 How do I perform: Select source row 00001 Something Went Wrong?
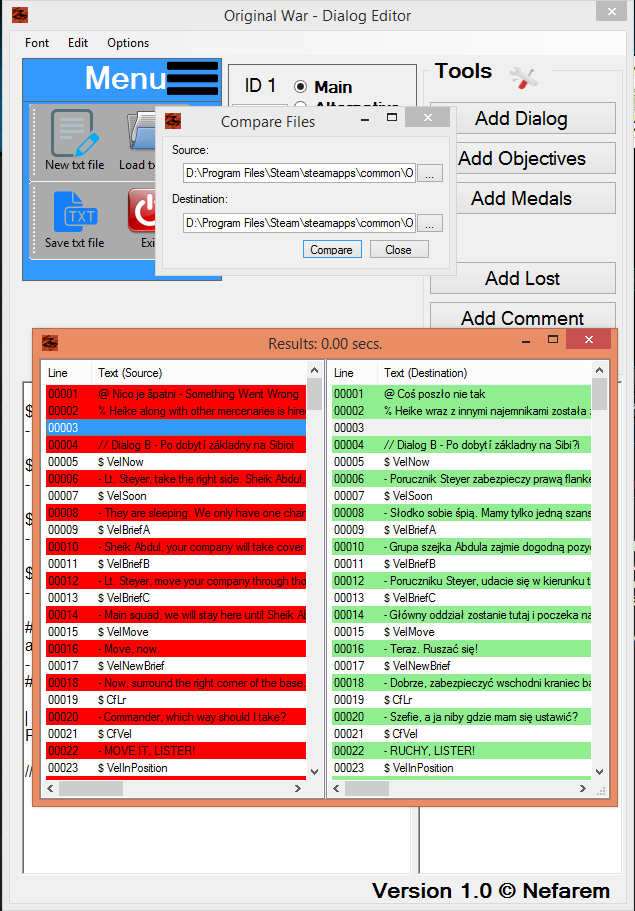pyautogui.click(x=176, y=394)
